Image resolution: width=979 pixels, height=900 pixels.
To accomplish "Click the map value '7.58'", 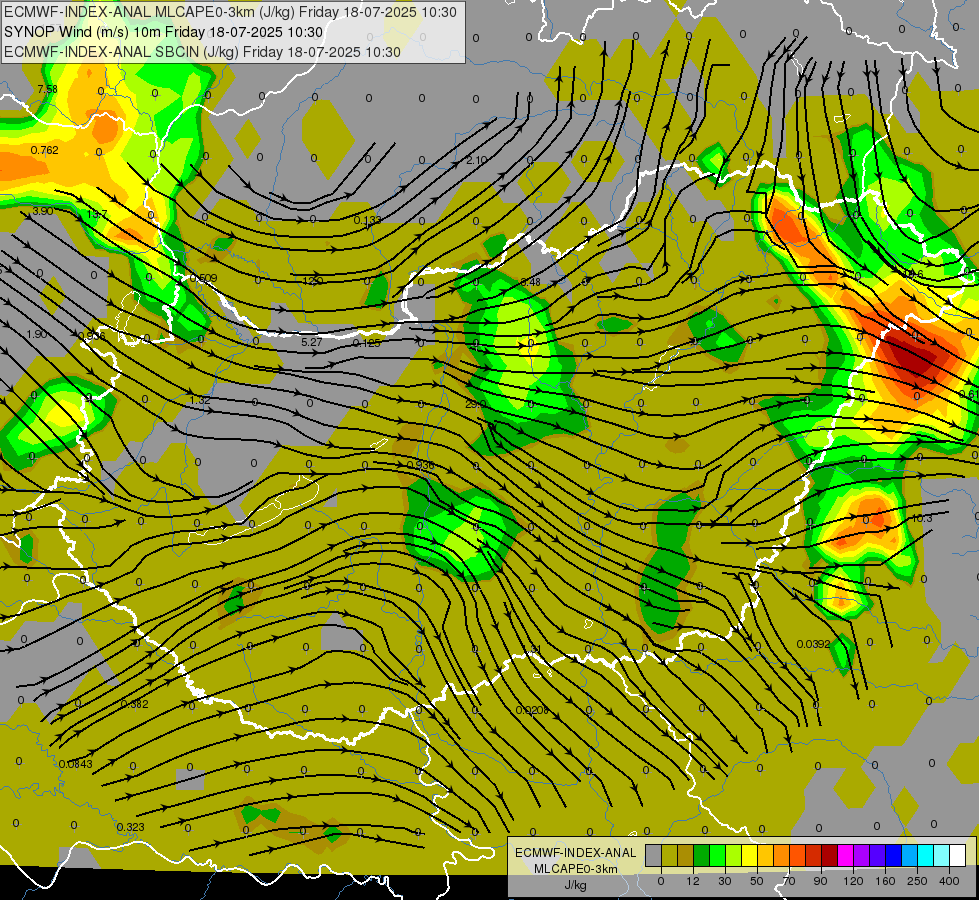I will point(47,89).
